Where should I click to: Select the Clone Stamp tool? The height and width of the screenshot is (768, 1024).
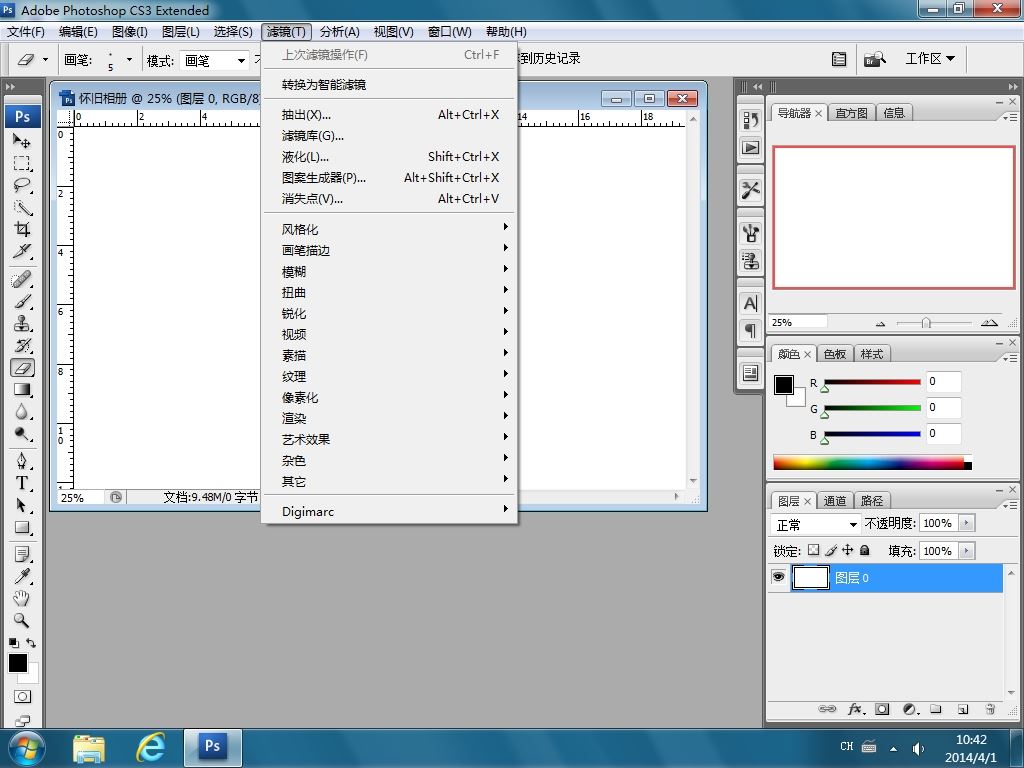coord(22,323)
